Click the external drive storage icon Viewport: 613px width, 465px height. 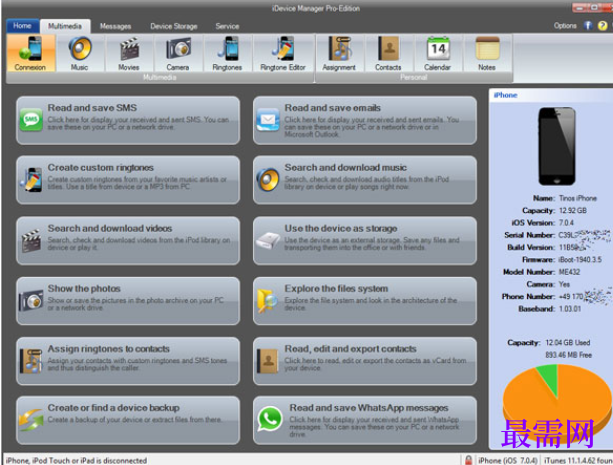coord(268,240)
